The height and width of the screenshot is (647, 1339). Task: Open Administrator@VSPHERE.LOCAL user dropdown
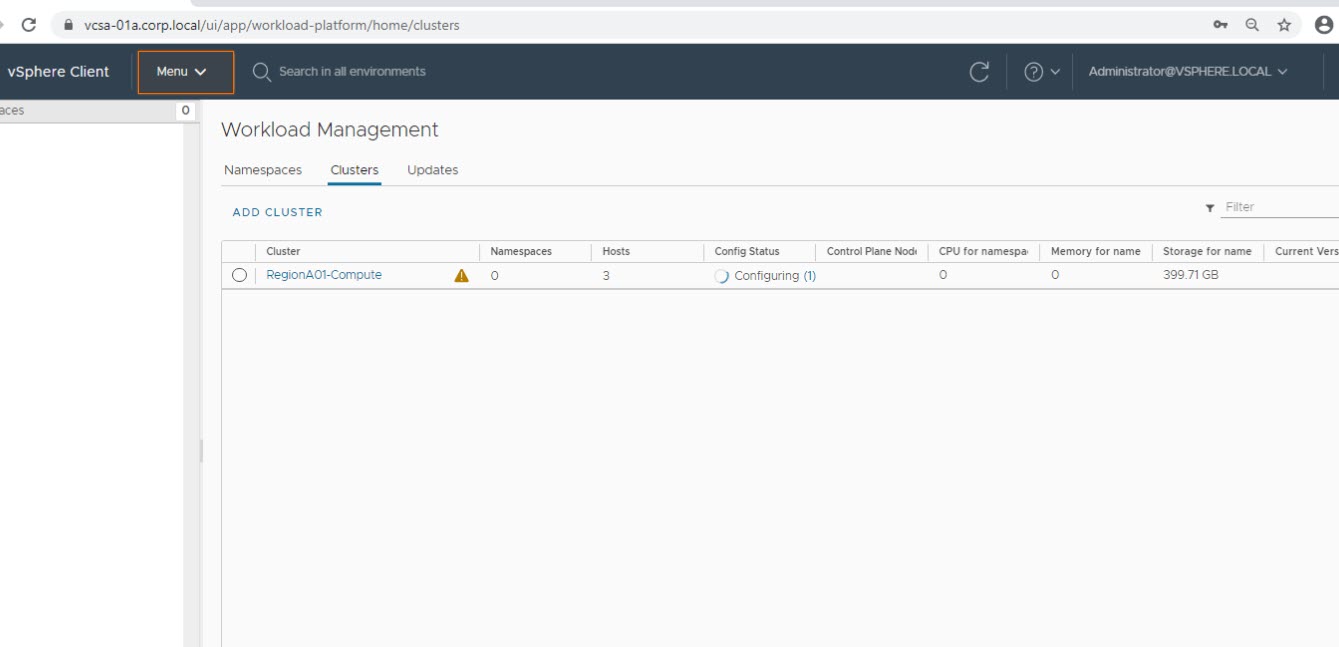click(1187, 72)
